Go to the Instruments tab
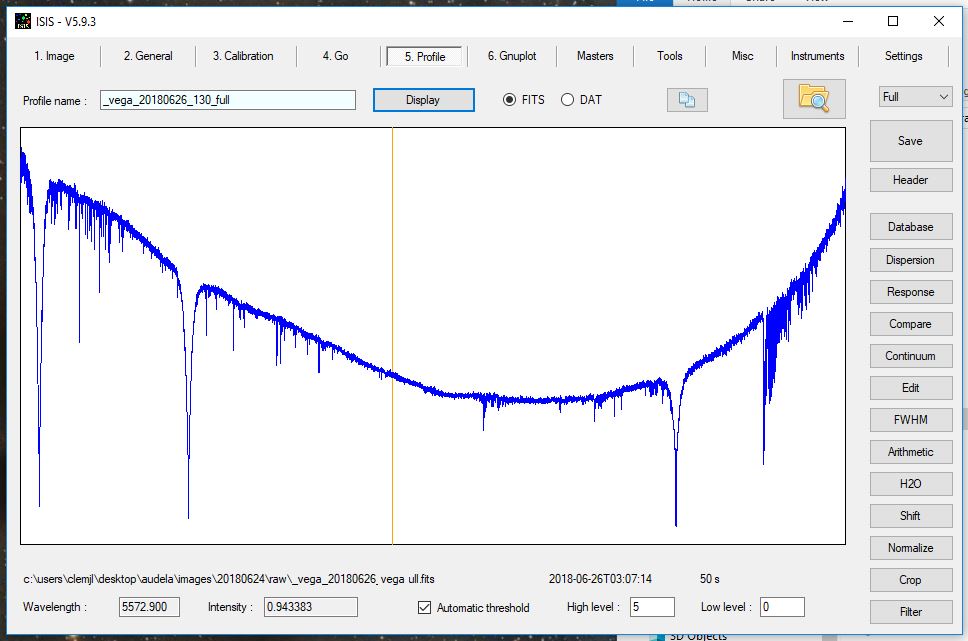The height and width of the screenshot is (641, 968). [x=817, y=56]
